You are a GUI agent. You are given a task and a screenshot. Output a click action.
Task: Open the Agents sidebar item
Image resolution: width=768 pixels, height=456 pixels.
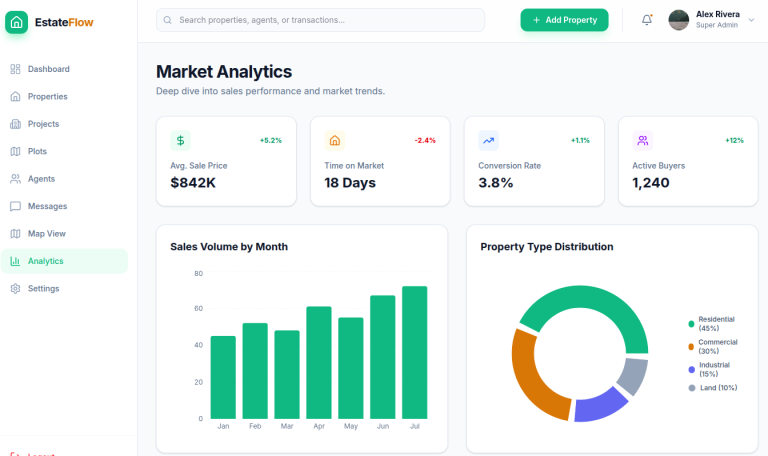41,179
